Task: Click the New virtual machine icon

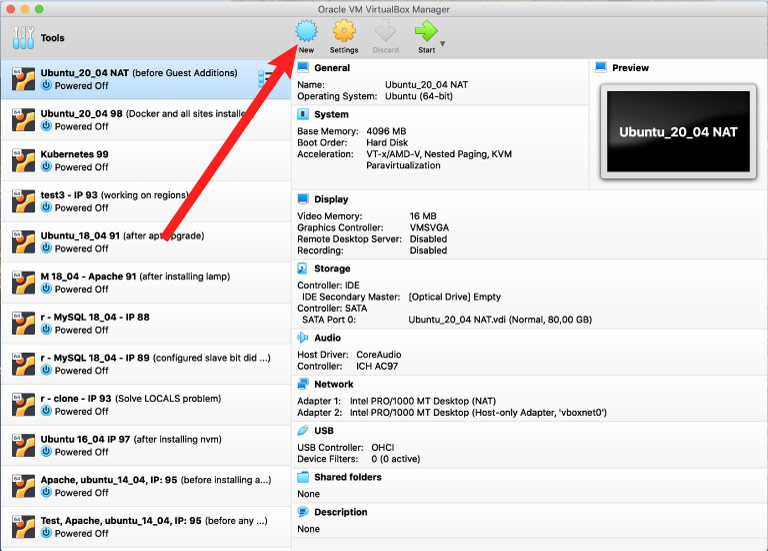Action: [307, 31]
